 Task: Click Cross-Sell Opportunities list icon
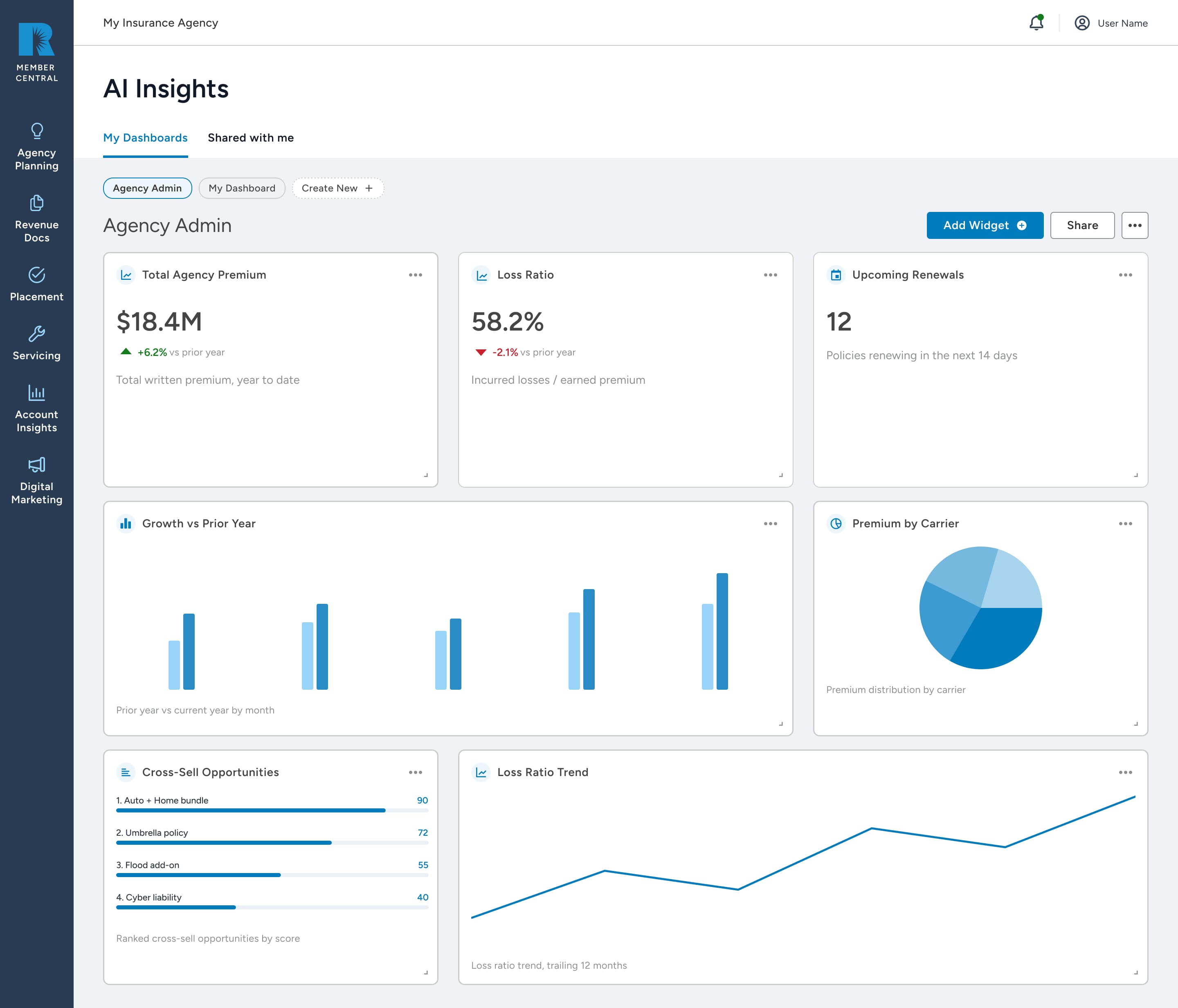[126, 773]
